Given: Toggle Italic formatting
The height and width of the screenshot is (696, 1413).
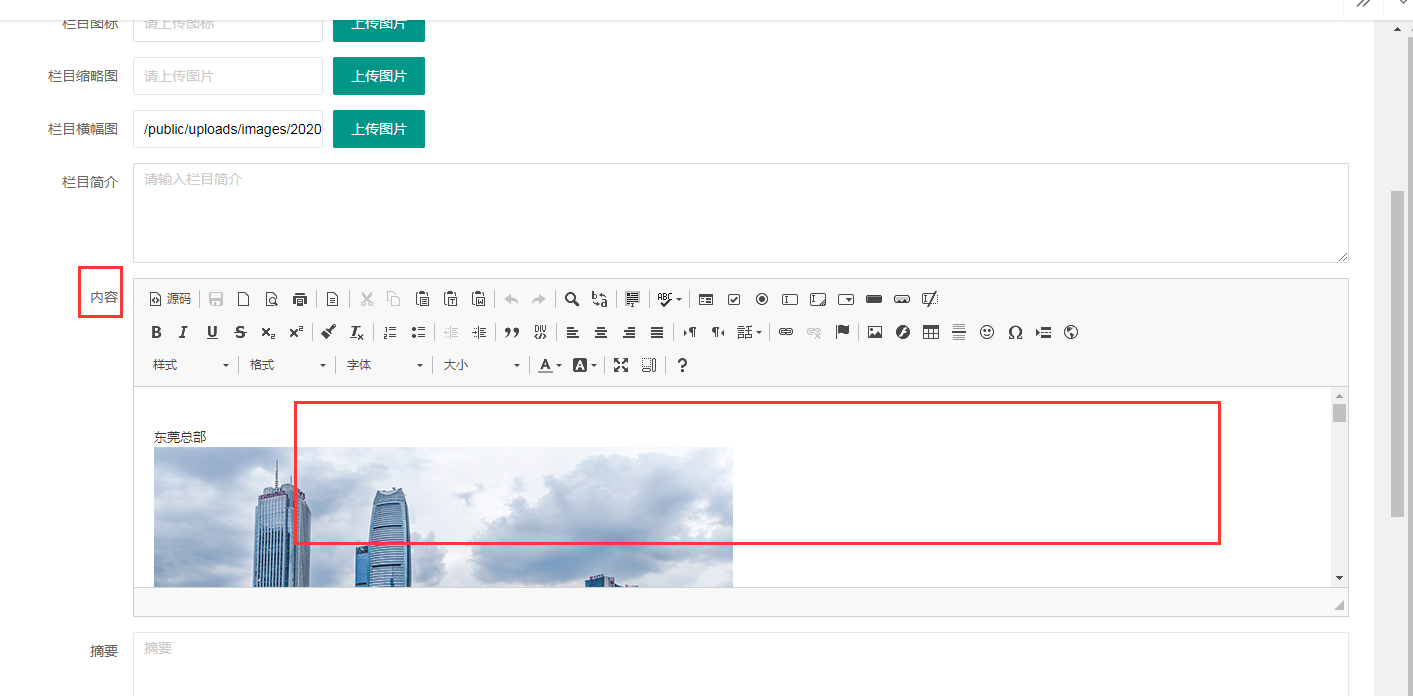Looking at the screenshot, I should [184, 332].
